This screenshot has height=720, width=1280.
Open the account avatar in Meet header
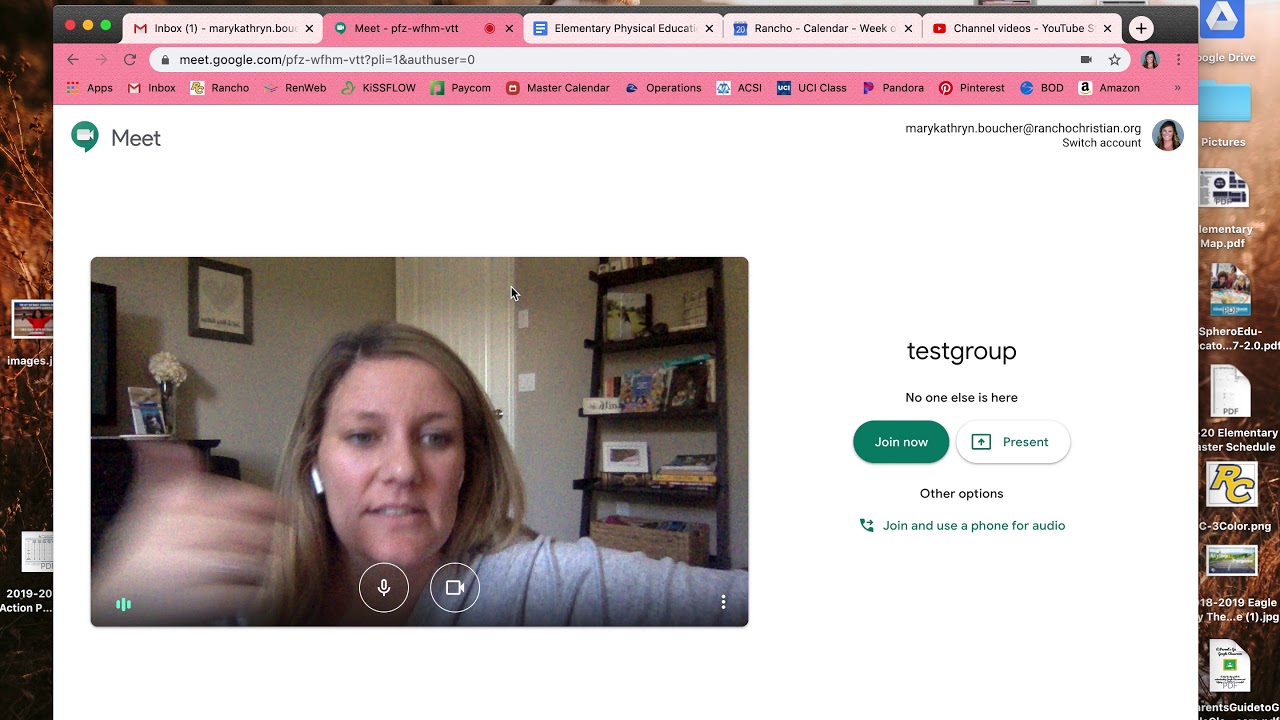tap(1168, 135)
